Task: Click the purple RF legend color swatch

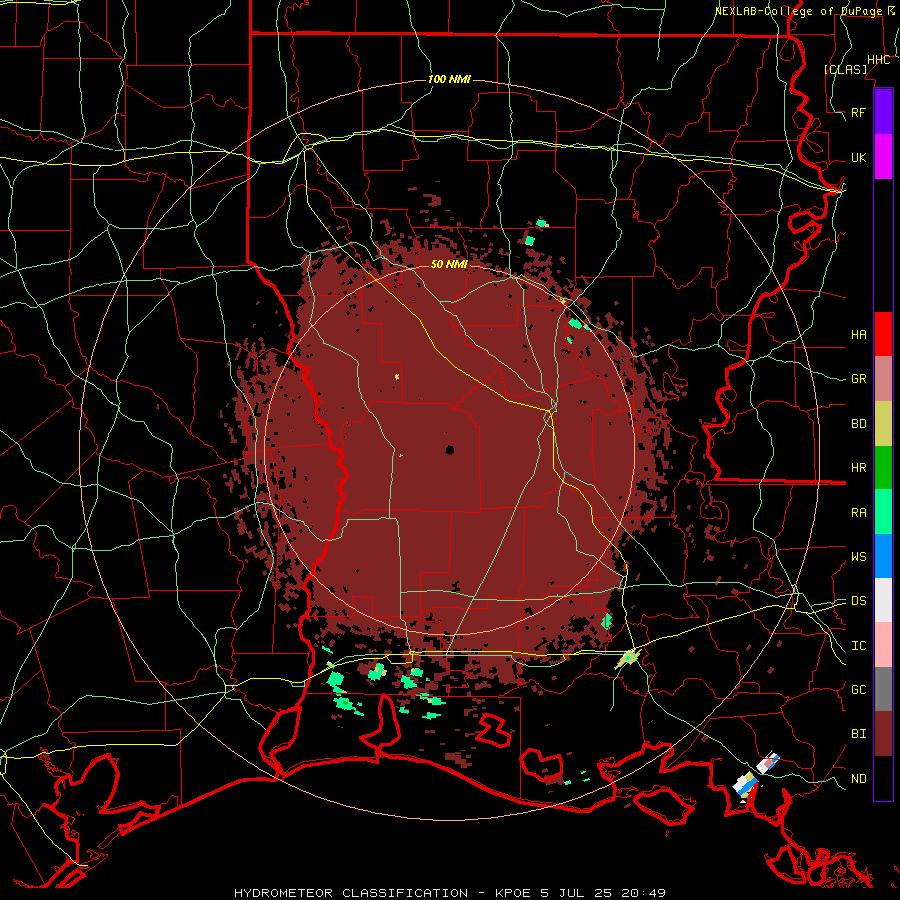Action: pos(883,112)
